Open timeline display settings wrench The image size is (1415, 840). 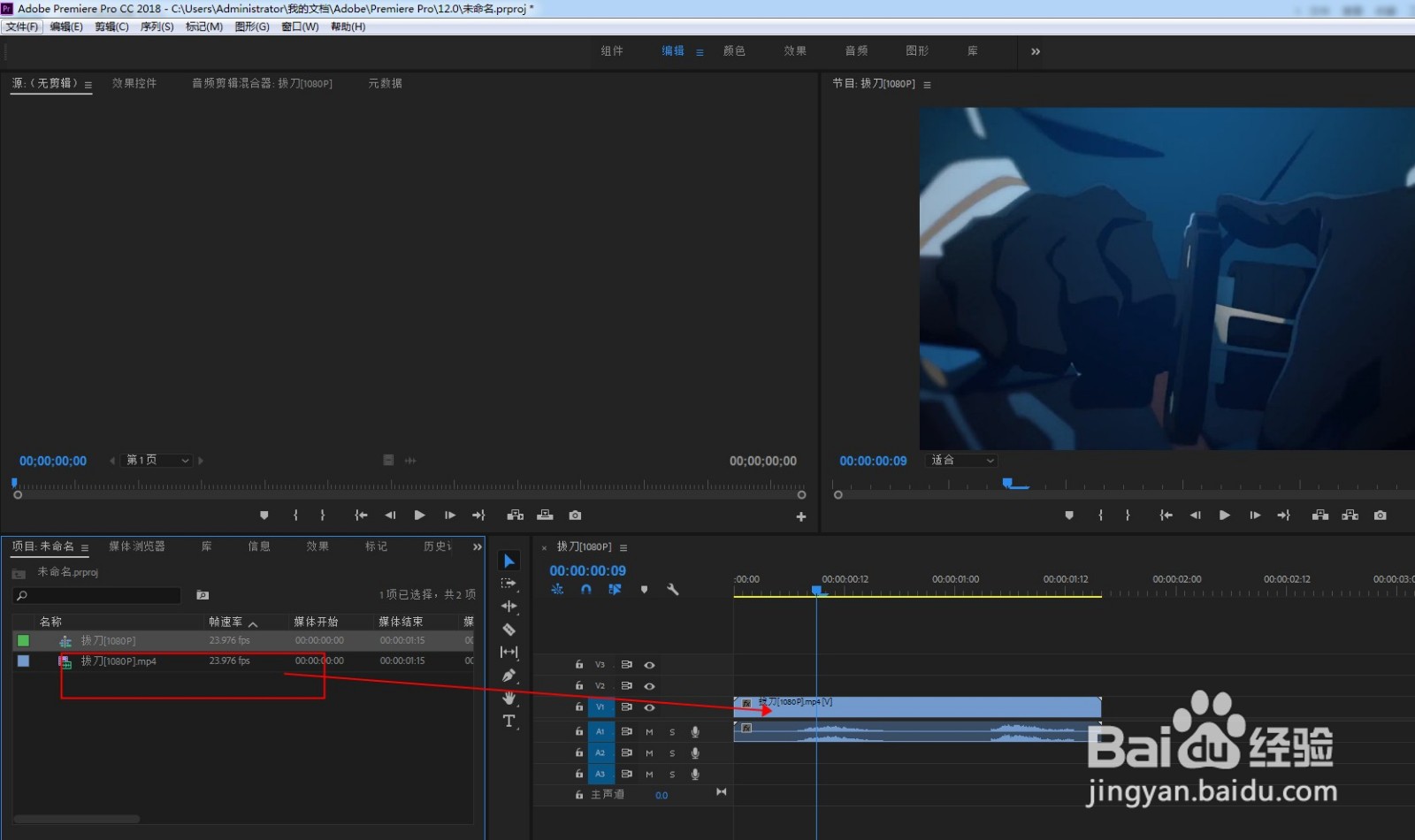[x=673, y=589]
